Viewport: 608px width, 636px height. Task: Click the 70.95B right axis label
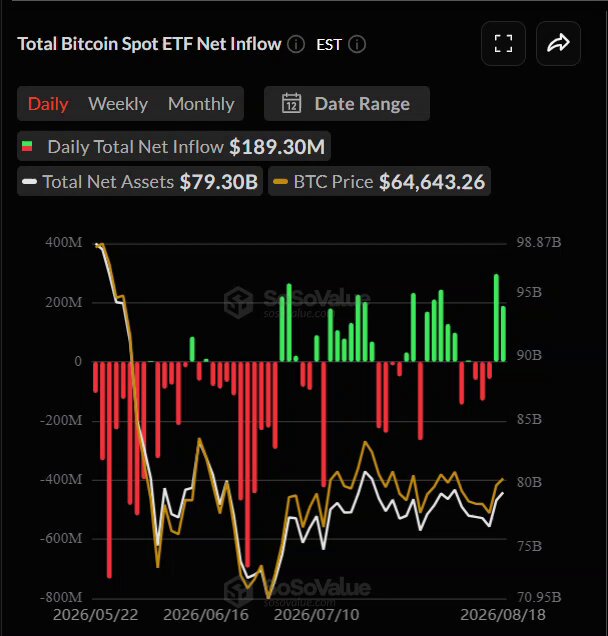(x=539, y=597)
